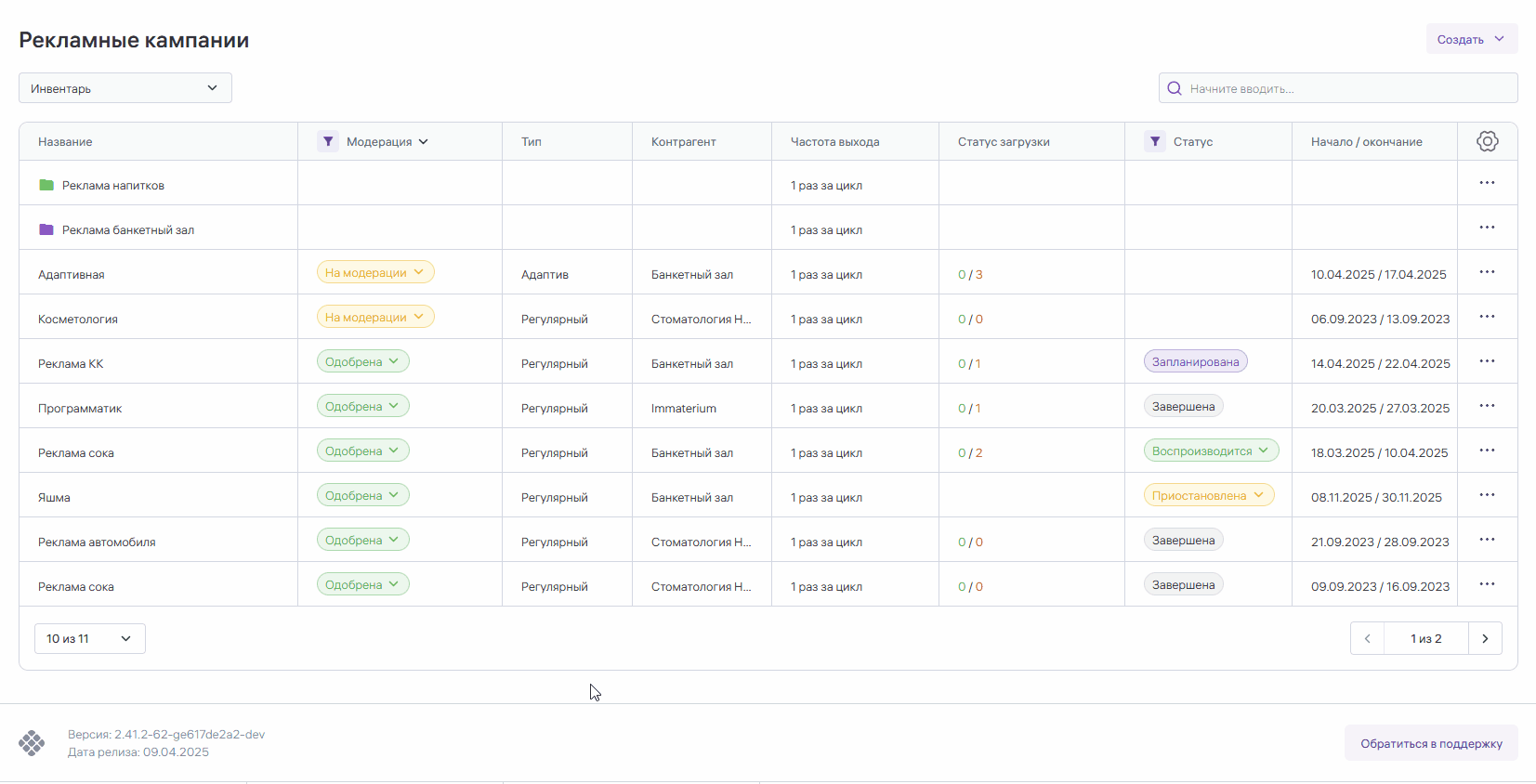Image resolution: width=1536 pixels, height=784 pixels.
Task: Open the Реклама КК campaign name
Action: (x=71, y=363)
